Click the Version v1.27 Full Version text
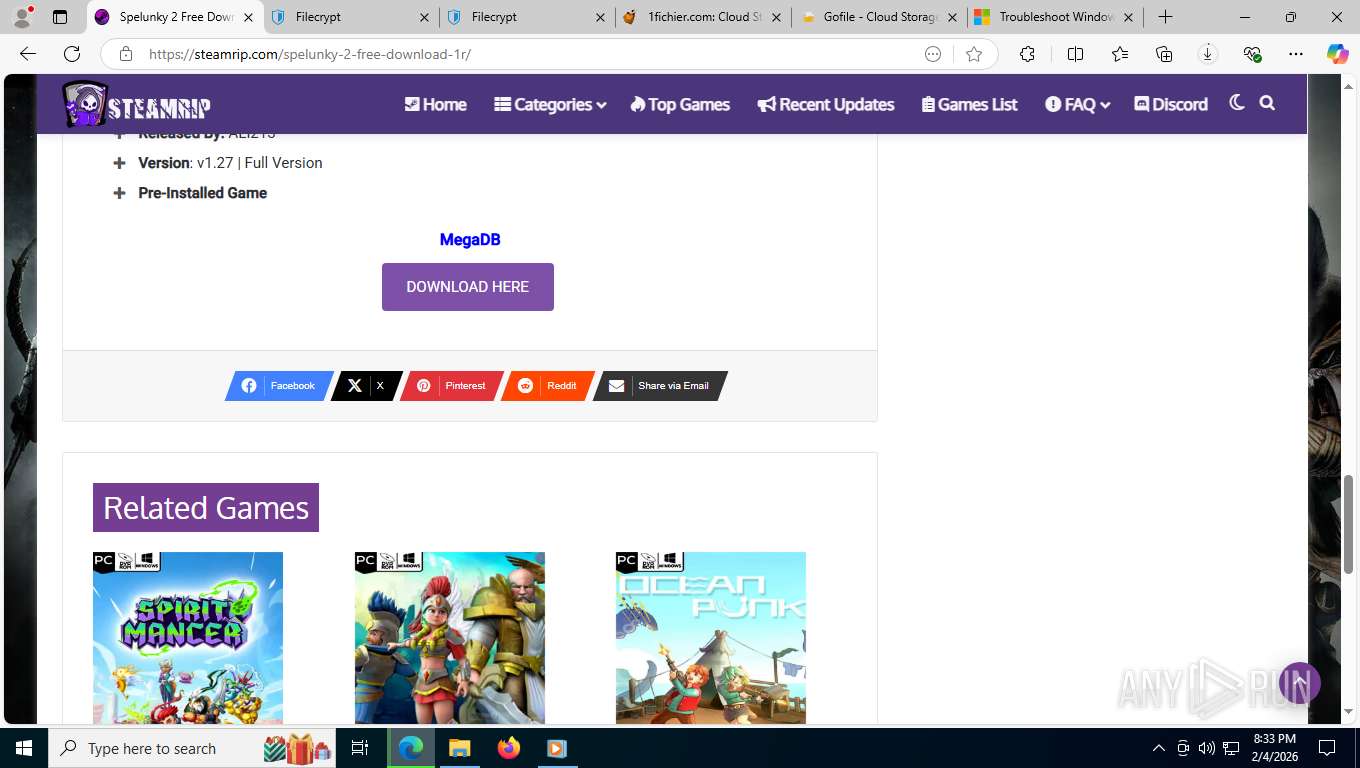 pyautogui.click(x=230, y=163)
